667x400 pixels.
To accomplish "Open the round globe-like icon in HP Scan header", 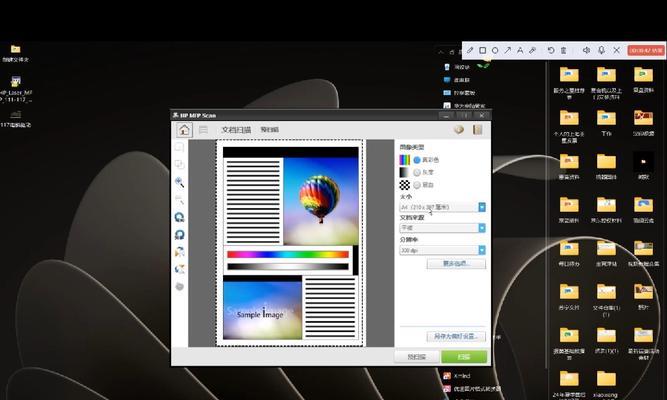I will tap(459, 129).
